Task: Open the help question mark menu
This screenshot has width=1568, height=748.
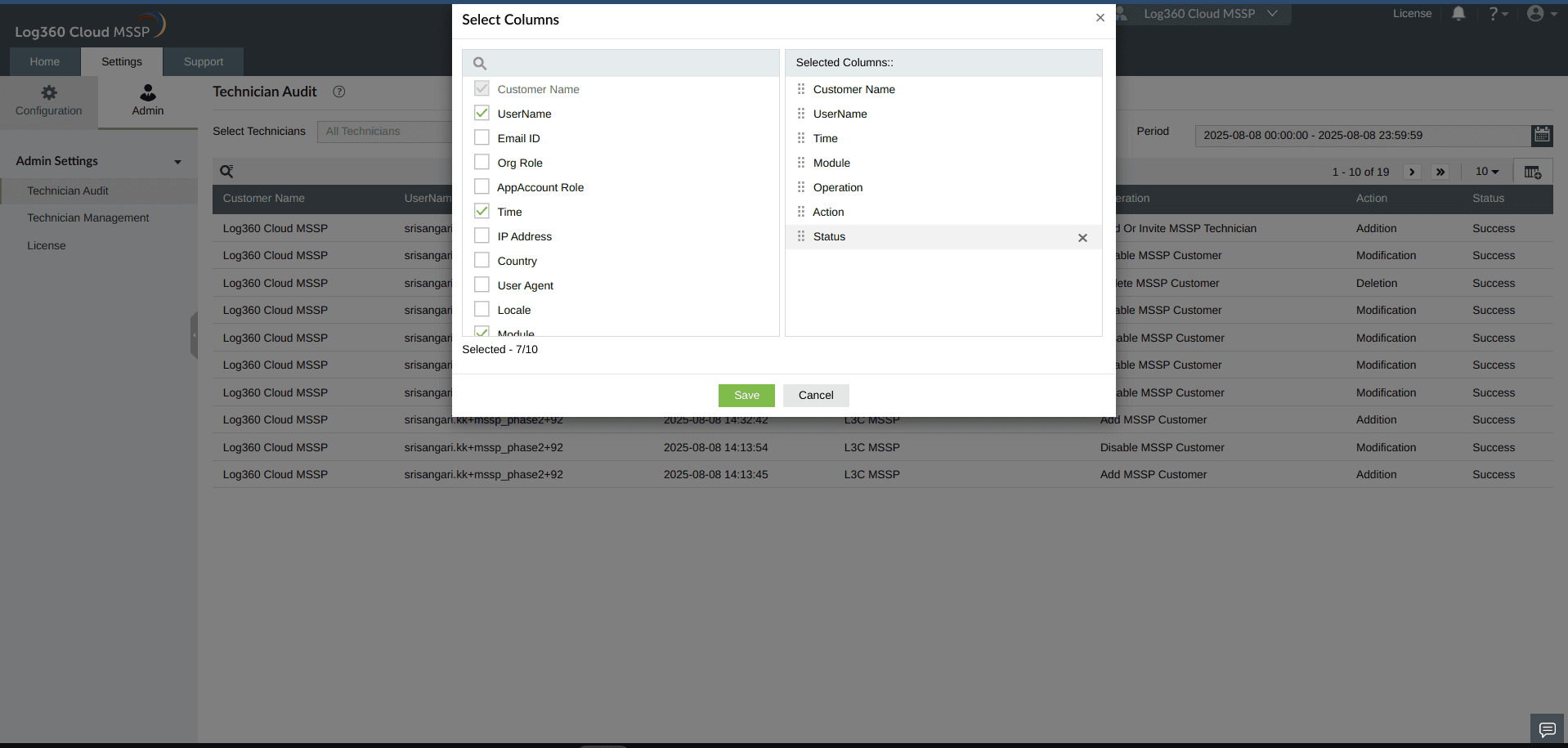Action: [x=1498, y=13]
